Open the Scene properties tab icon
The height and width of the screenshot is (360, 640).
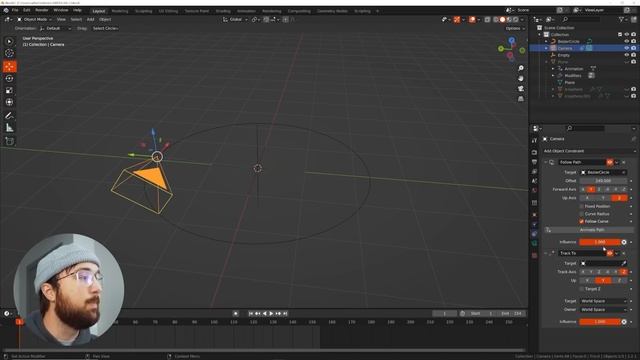(534, 181)
